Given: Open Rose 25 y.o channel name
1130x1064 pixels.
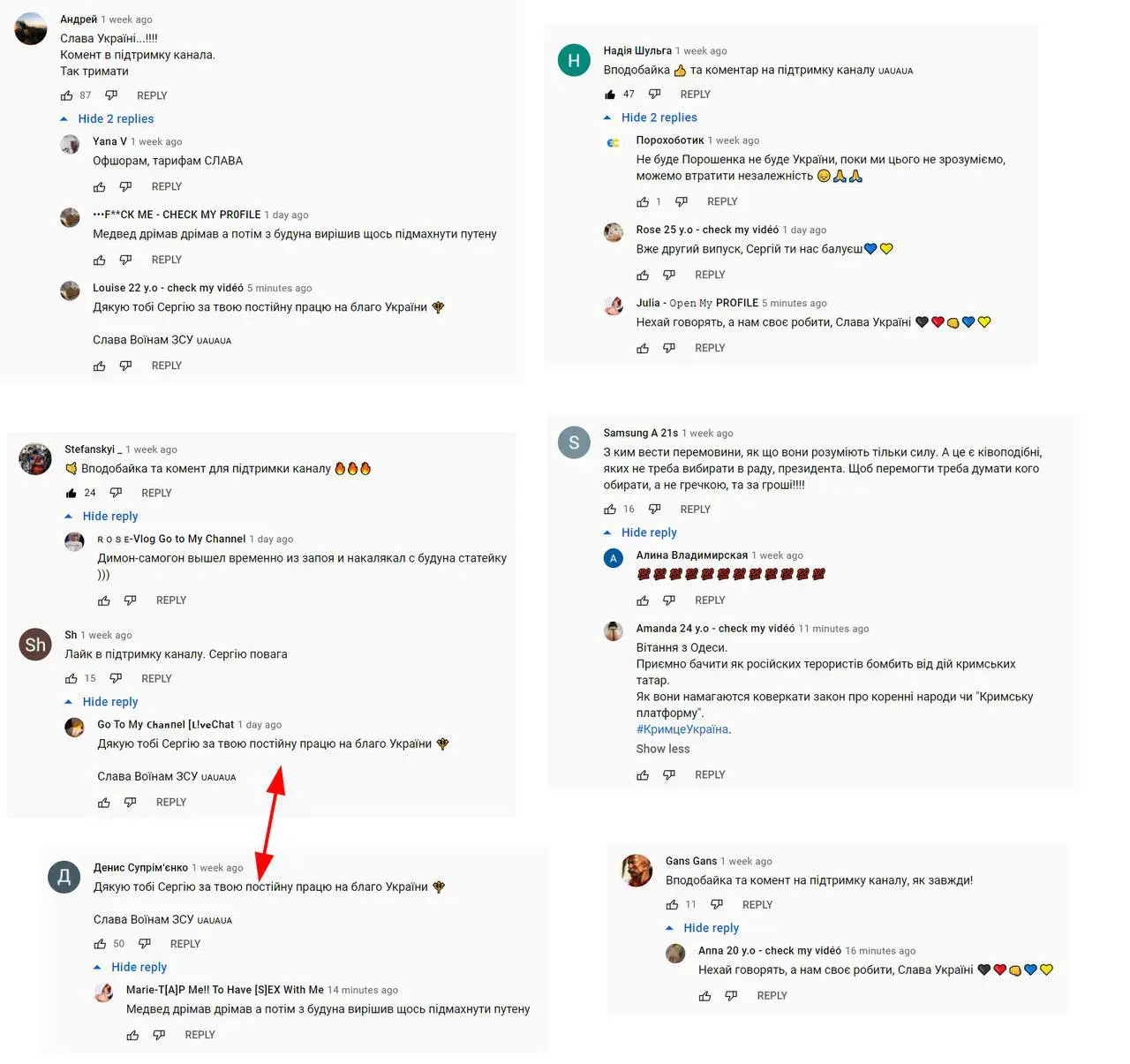Looking at the screenshot, I should pyautogui.click(x=707, y=230).
